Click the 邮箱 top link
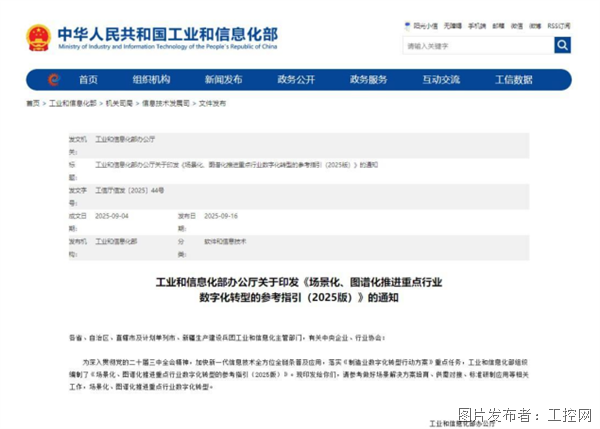Screen dimensions: 600x429 [498, 26]
